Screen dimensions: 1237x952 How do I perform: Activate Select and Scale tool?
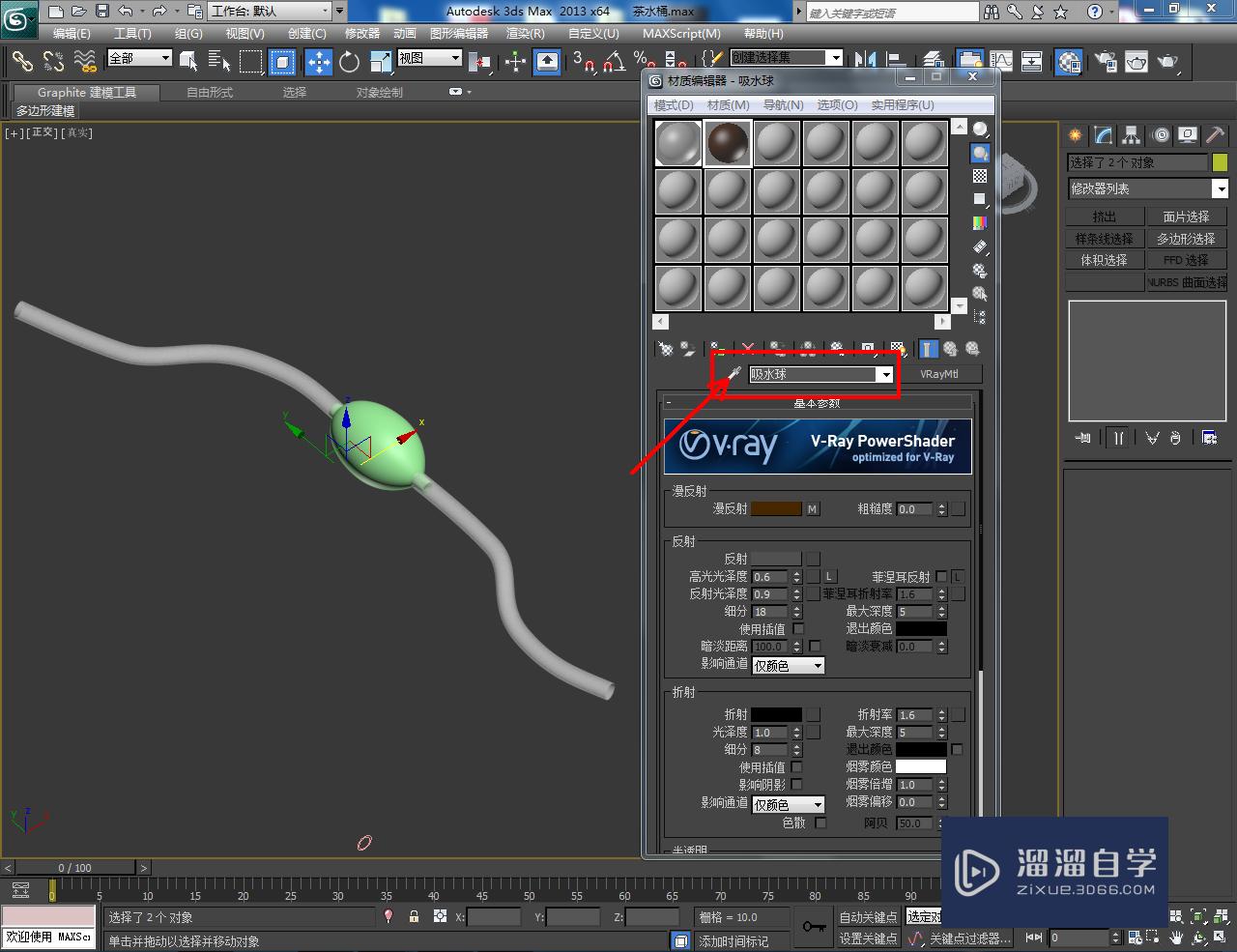(381, 62)
